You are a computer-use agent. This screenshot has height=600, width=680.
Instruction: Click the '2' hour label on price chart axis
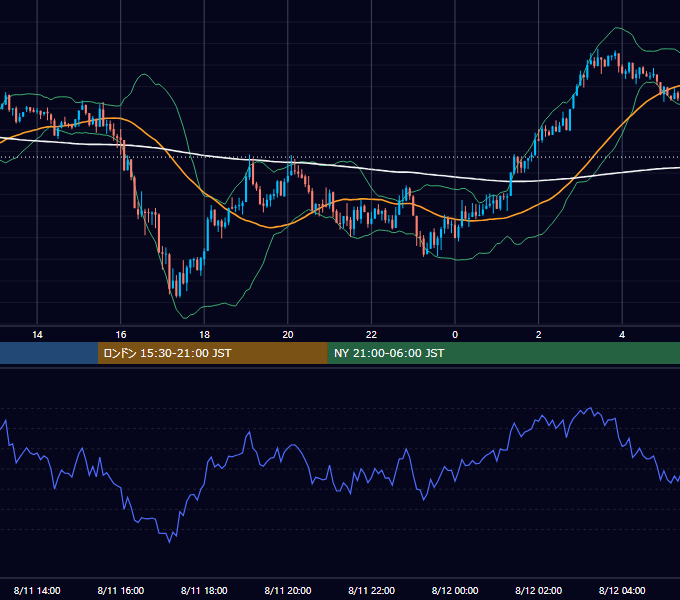[539, 335]
